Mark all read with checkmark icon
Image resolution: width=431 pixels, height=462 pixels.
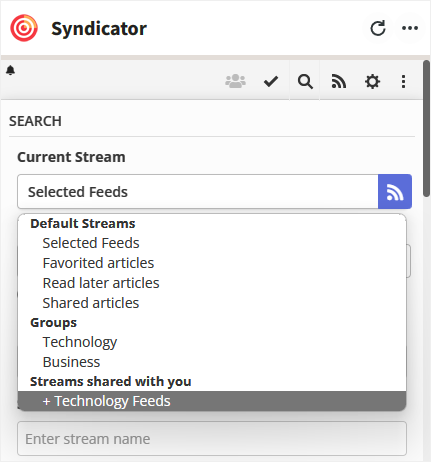pos(271,81)
